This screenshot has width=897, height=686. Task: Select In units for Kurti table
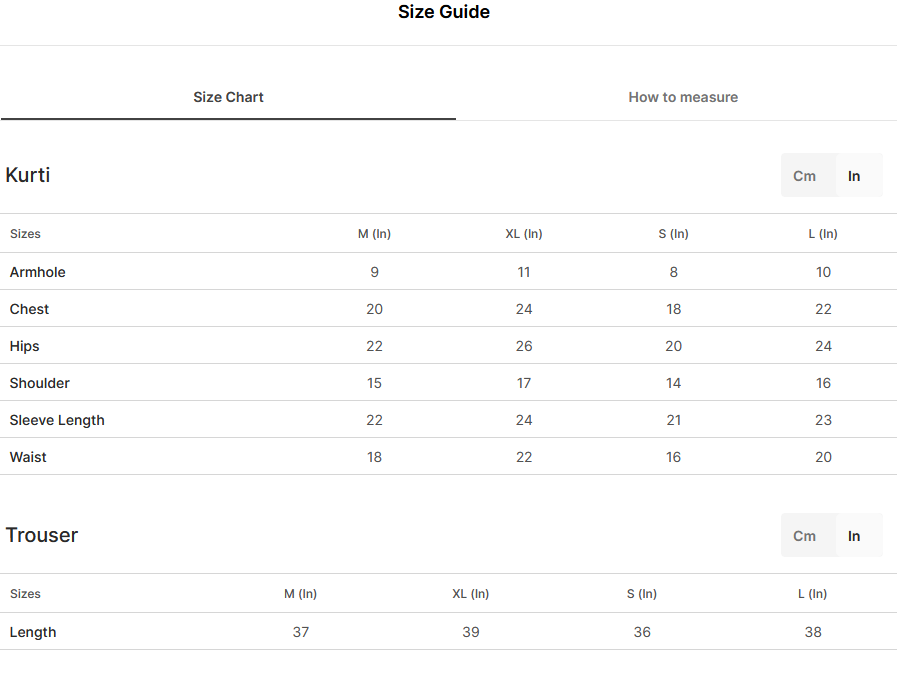tap(854, 176)
